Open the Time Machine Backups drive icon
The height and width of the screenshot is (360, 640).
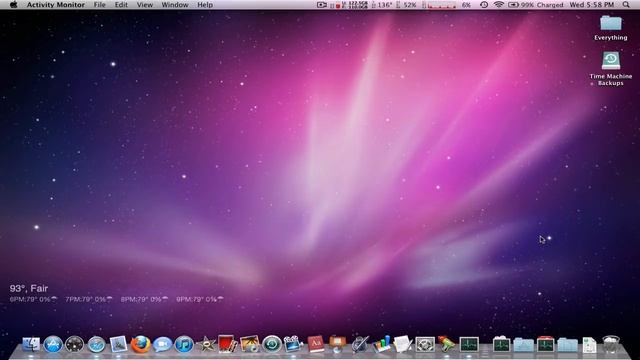611,61
